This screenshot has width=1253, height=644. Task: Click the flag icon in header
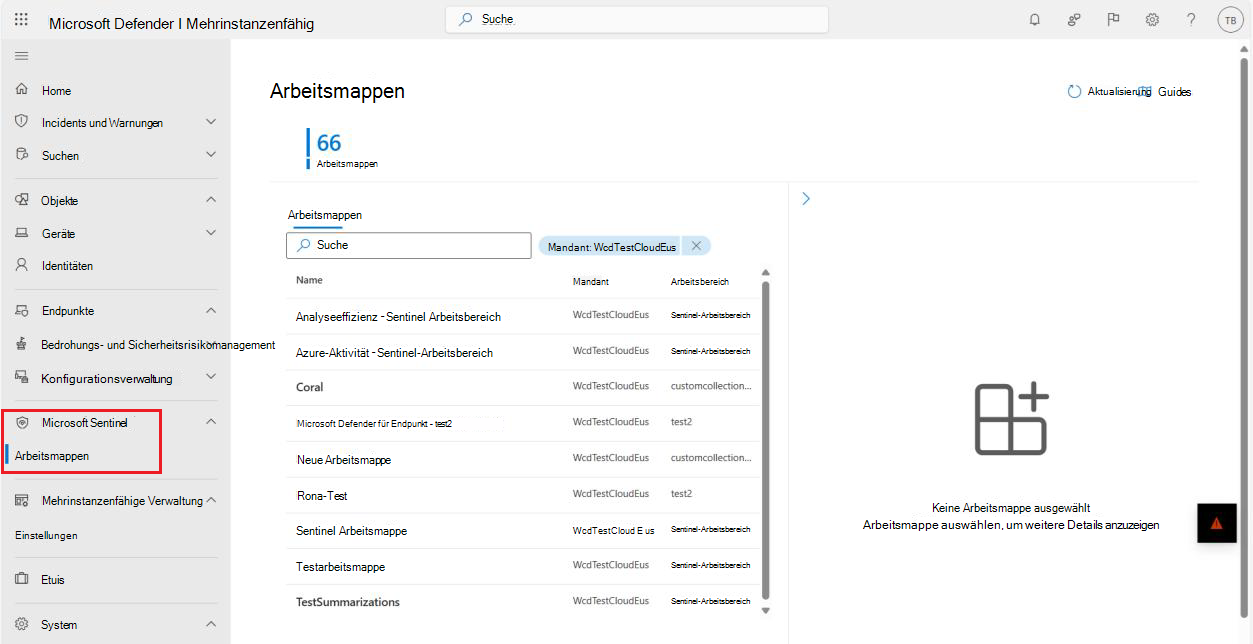pos(1113,19)
